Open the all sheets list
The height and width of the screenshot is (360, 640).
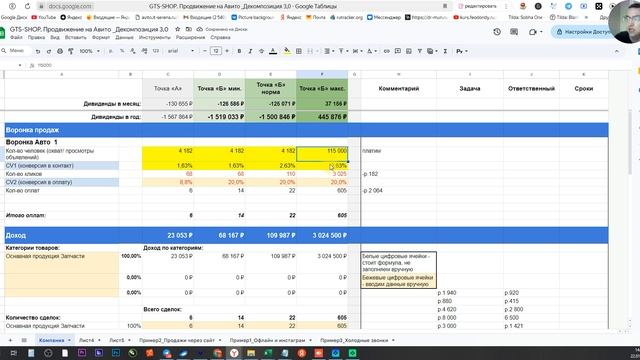tap(24, 340)
